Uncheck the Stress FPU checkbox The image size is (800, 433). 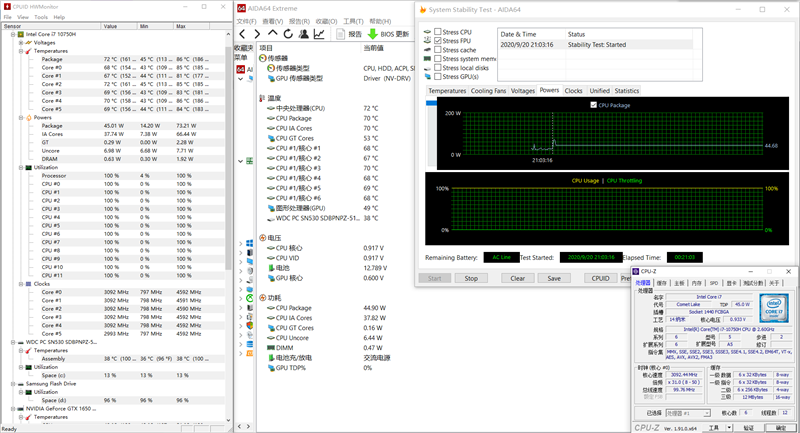[x=438, y=40]
